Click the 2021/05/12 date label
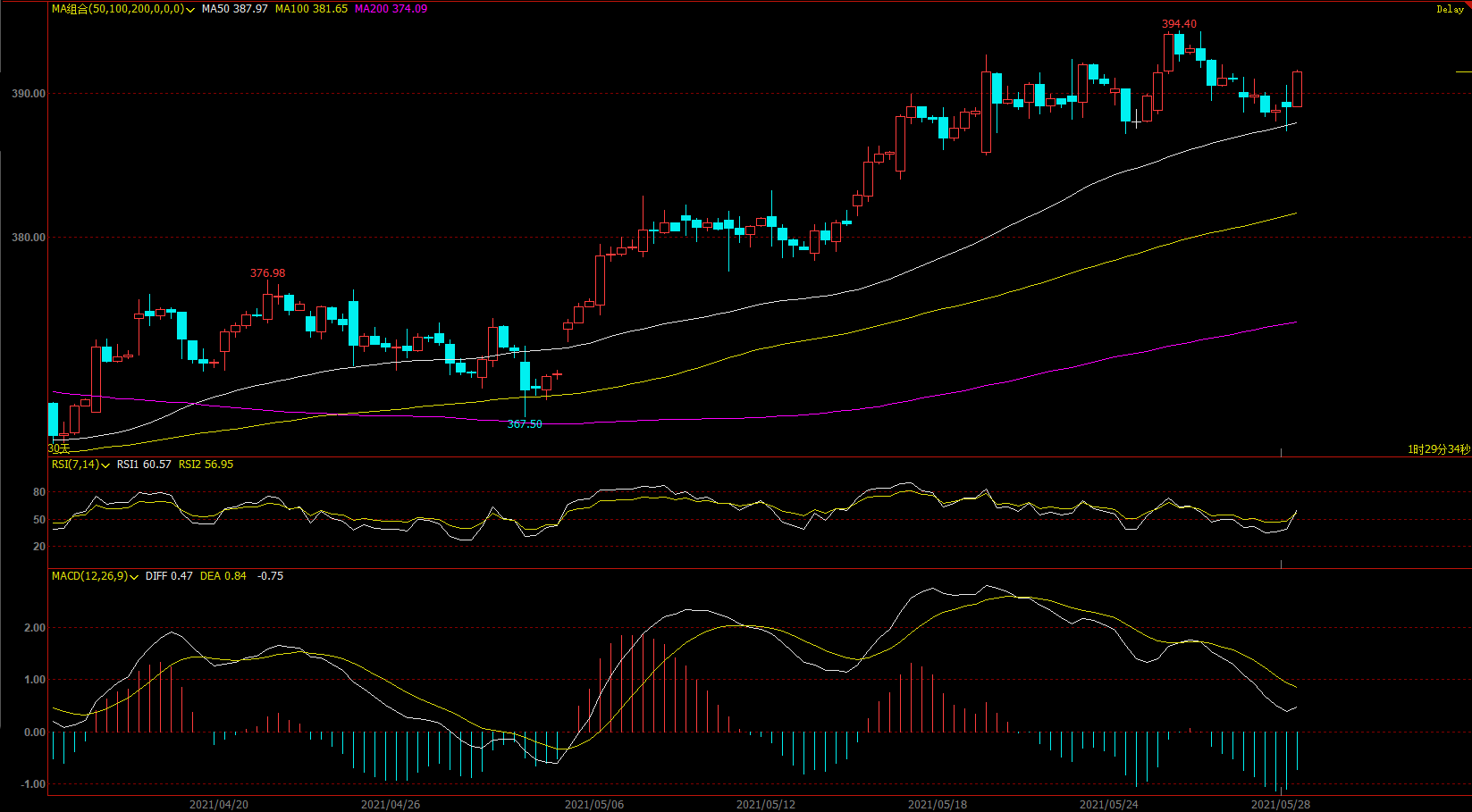 pos(766,805)
